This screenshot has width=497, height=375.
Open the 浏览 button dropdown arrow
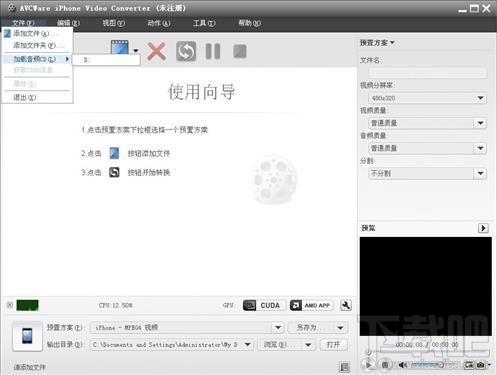308,345
